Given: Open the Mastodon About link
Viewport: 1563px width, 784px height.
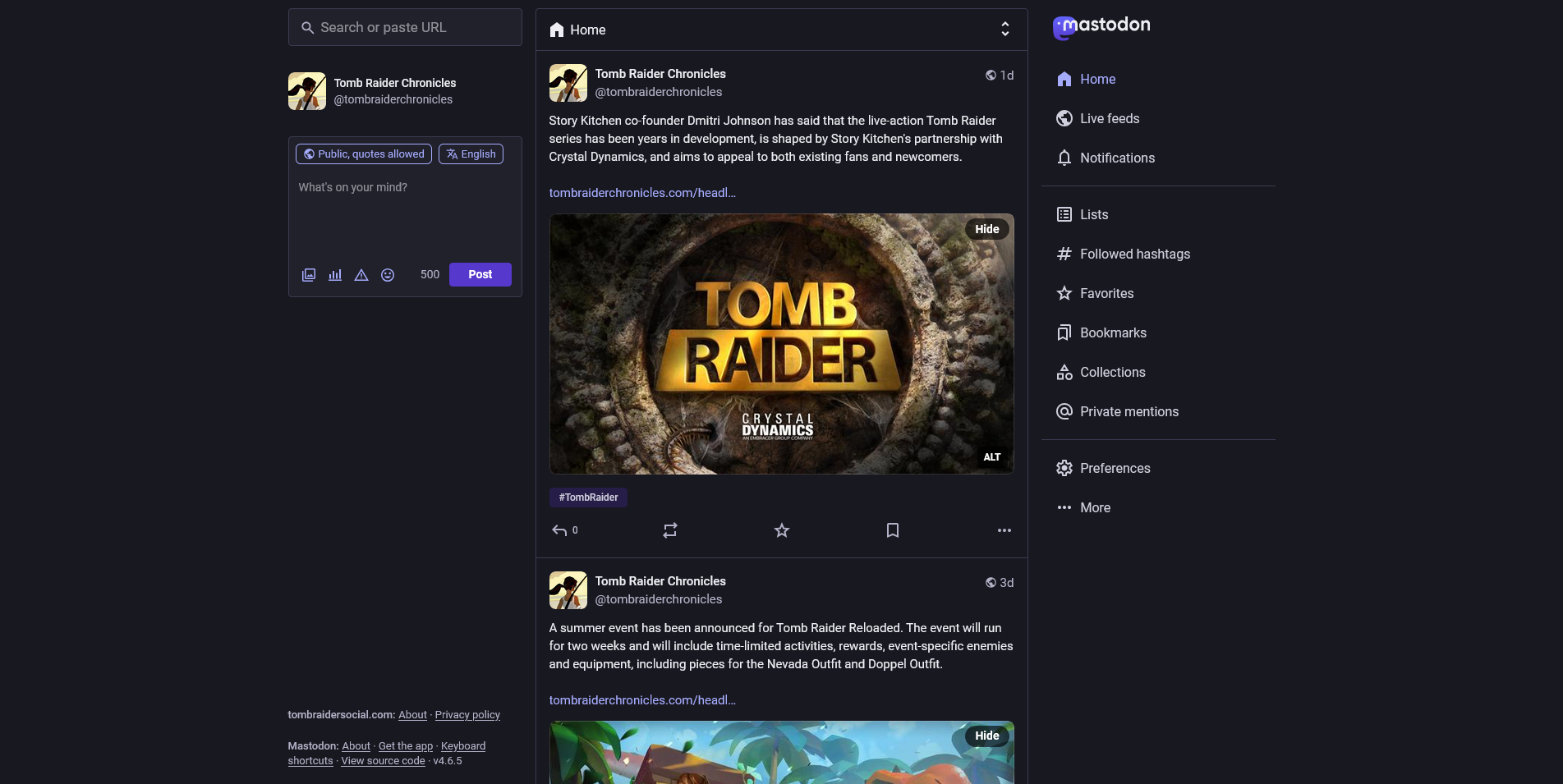Looking at the screenshot, I should [x=356, y=746].
